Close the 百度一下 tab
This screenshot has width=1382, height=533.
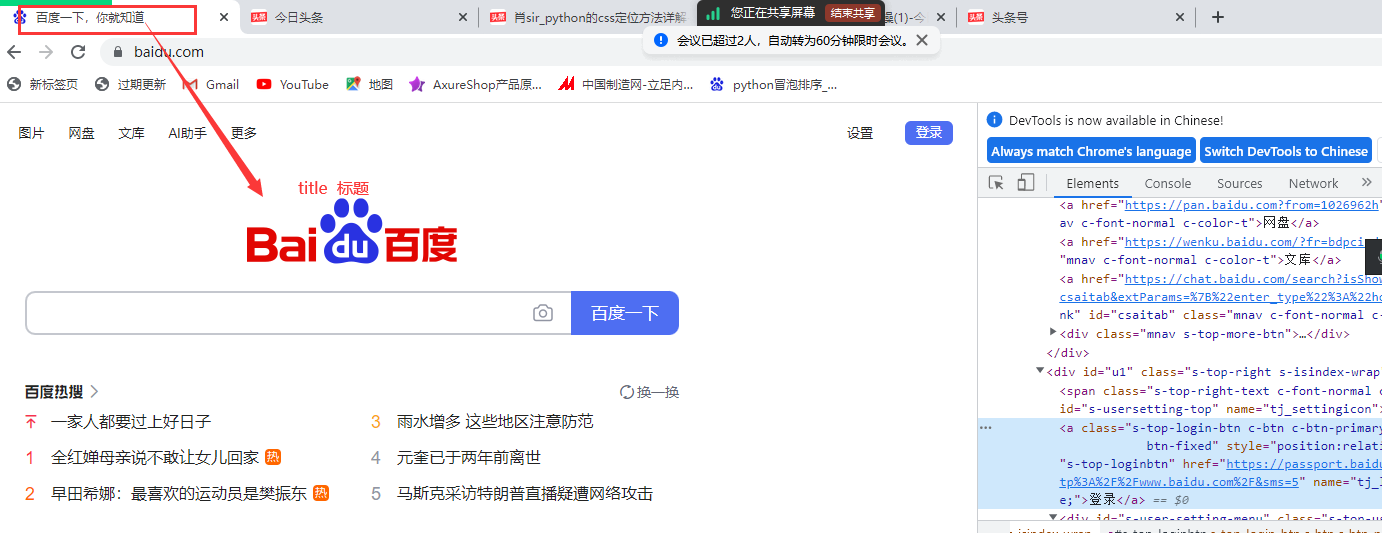coord(223,17)
